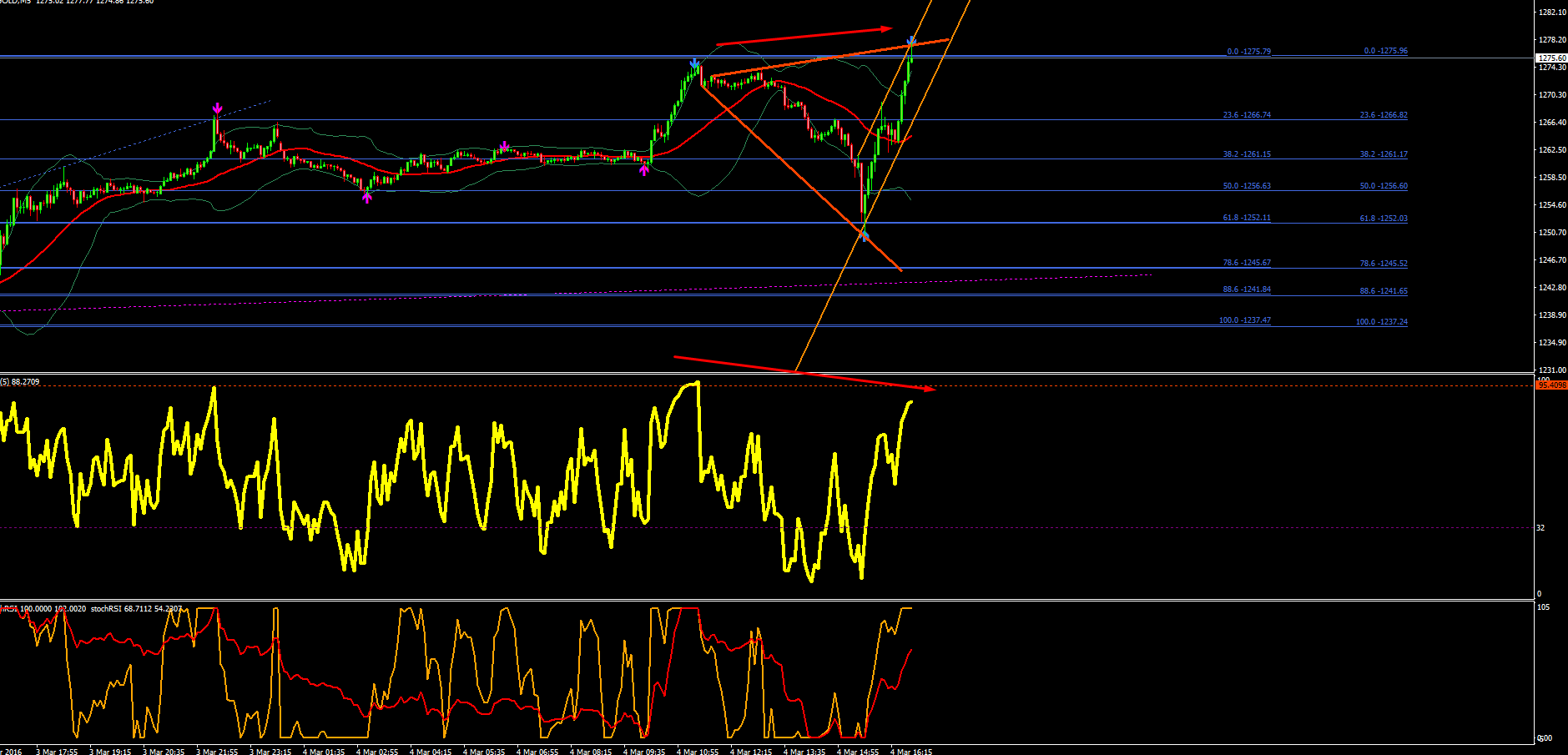Select 1254.60 on the price axis
Viewport: 1568px width, 755px height.
1552,205
